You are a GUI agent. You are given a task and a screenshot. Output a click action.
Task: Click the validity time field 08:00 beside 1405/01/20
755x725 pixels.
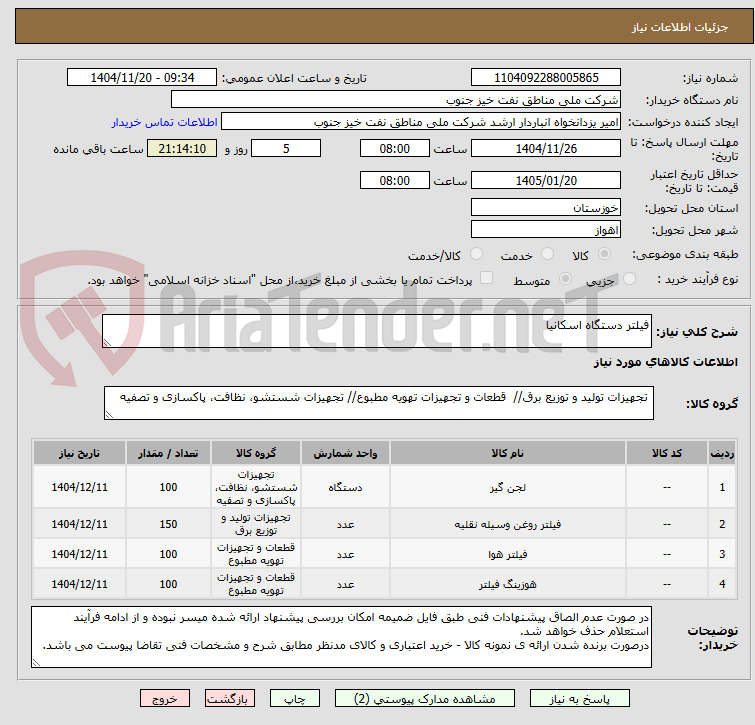tap(394, 180)
